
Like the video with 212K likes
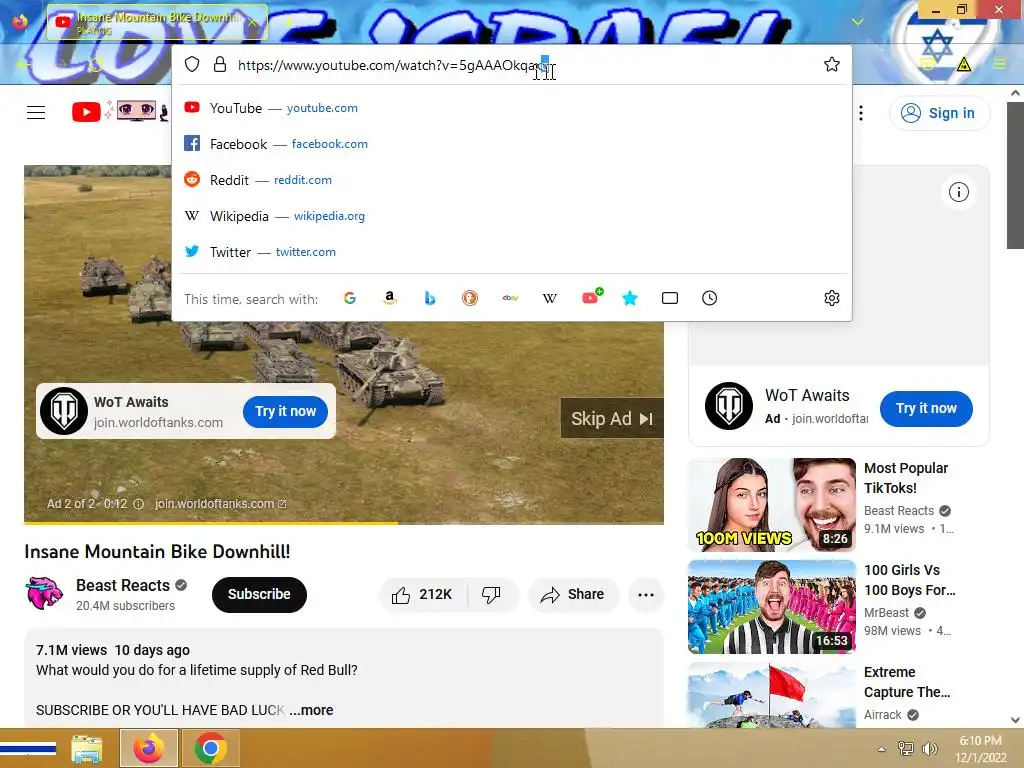tap(423, 594)
